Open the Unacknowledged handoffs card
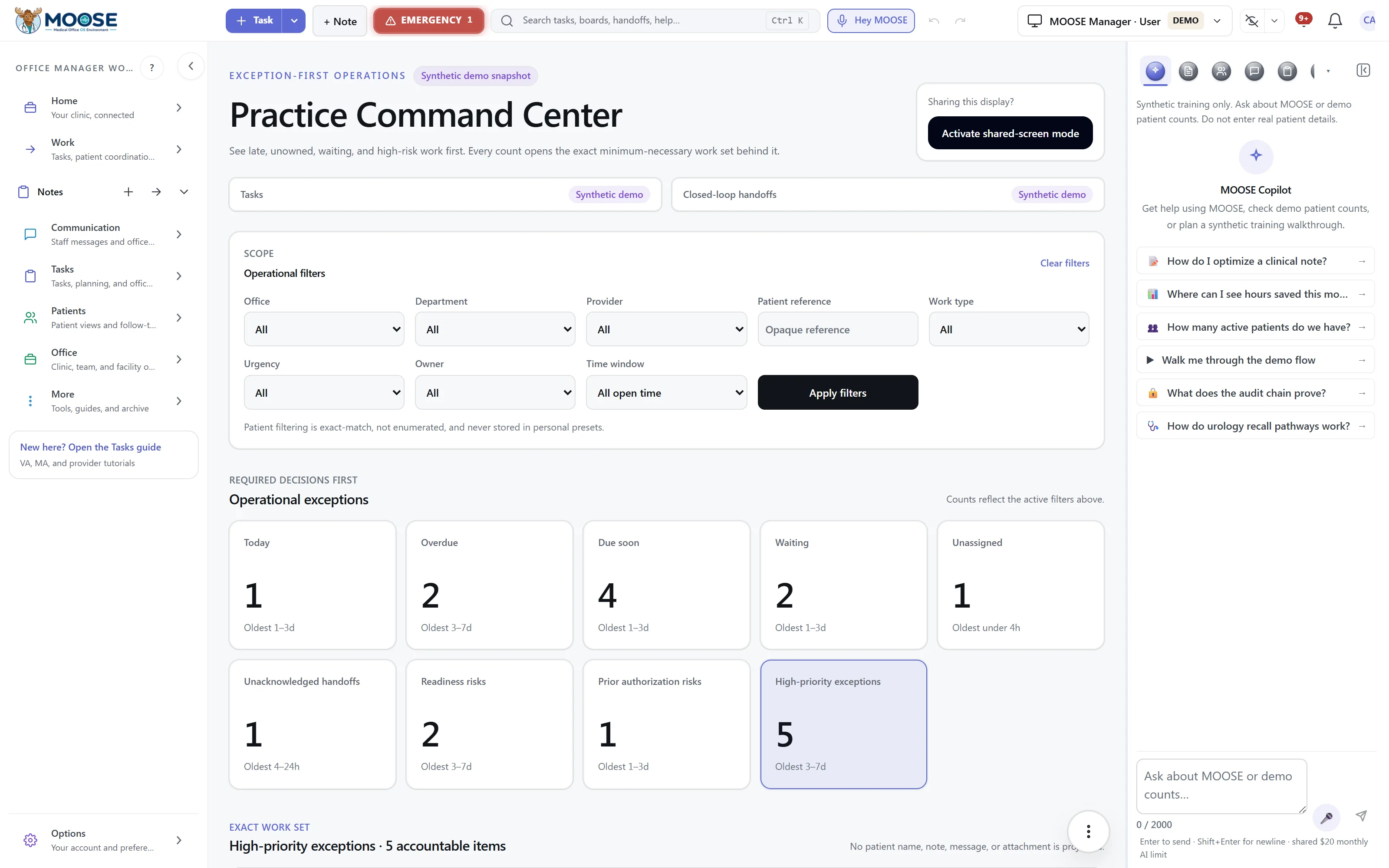1389x868 pixels. click(x=312, y=724)
